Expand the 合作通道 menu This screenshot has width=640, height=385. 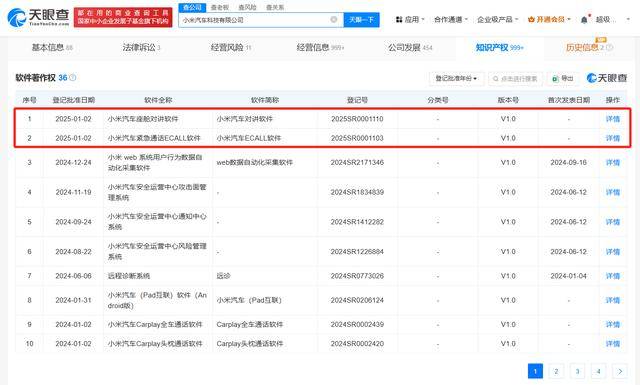[x=451, y=20]
